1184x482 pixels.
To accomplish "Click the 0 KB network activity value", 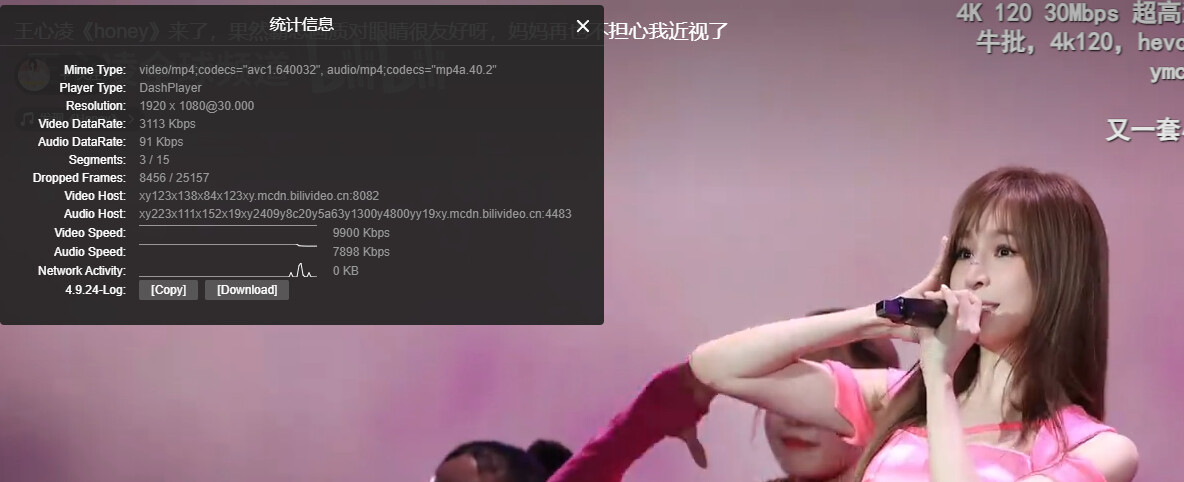I will pos(346,270).
